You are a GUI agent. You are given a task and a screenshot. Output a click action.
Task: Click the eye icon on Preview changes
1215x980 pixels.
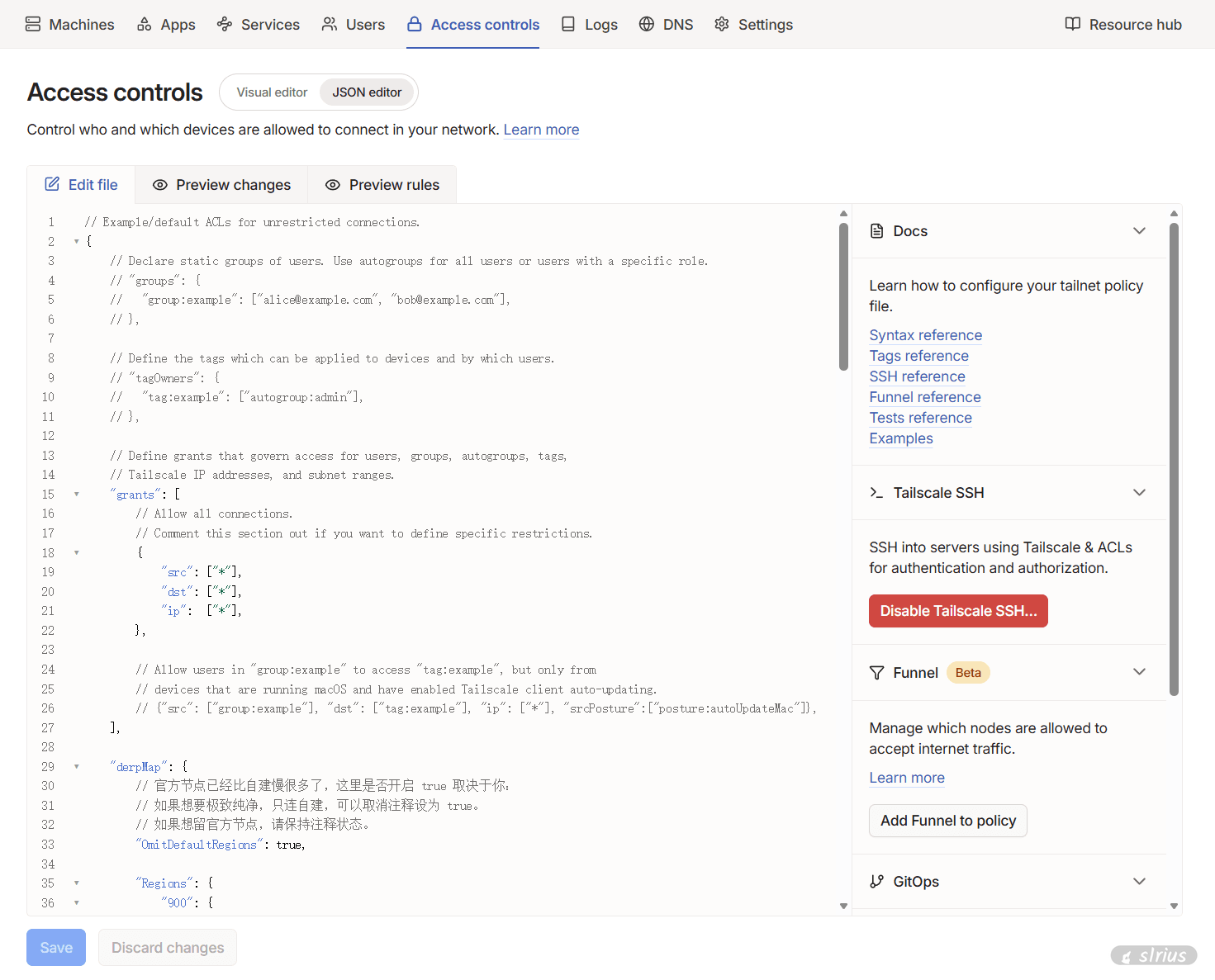160,185
